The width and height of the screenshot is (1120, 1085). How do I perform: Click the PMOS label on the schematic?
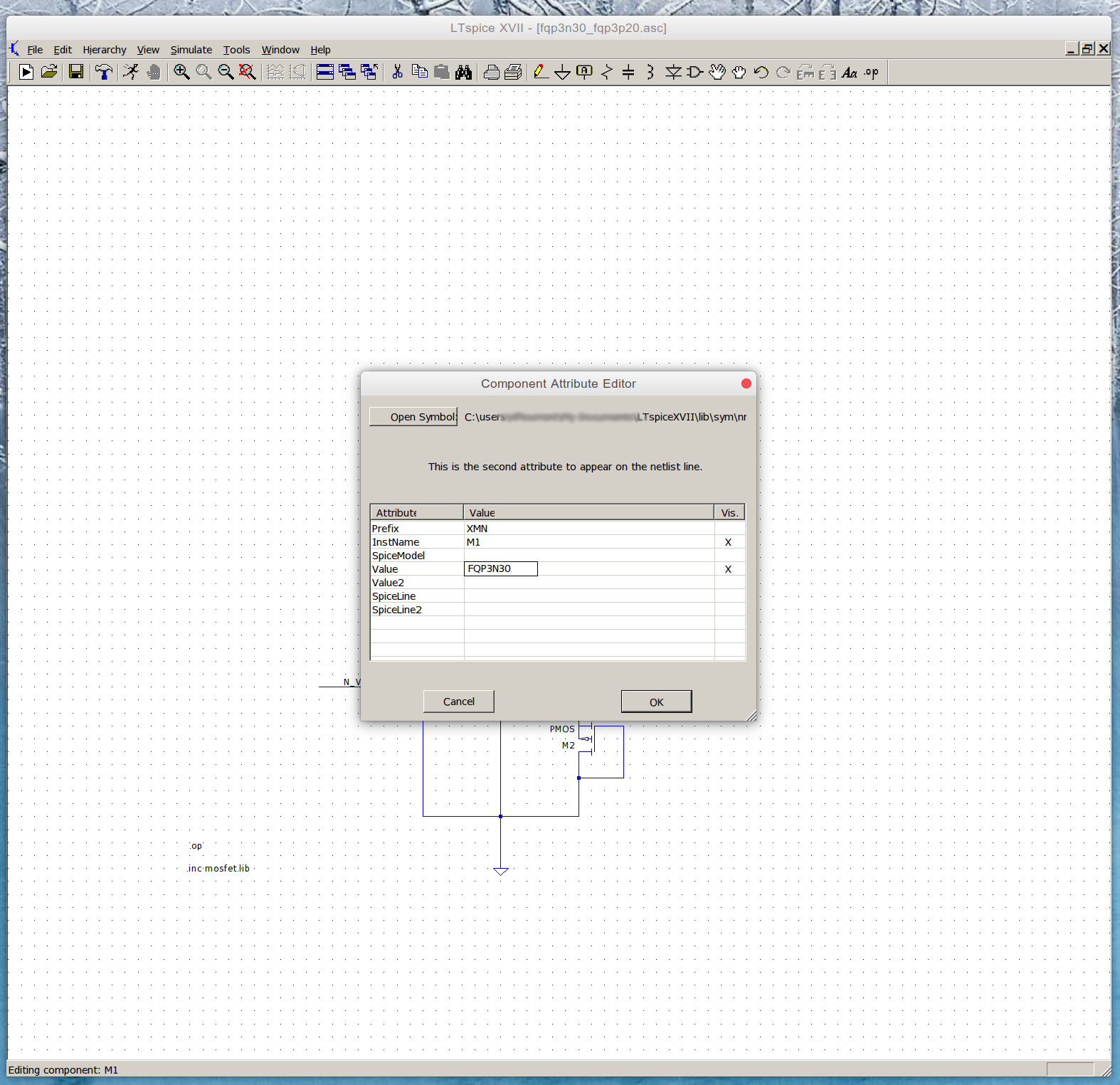pyautogui.click(x=562, y=729)
